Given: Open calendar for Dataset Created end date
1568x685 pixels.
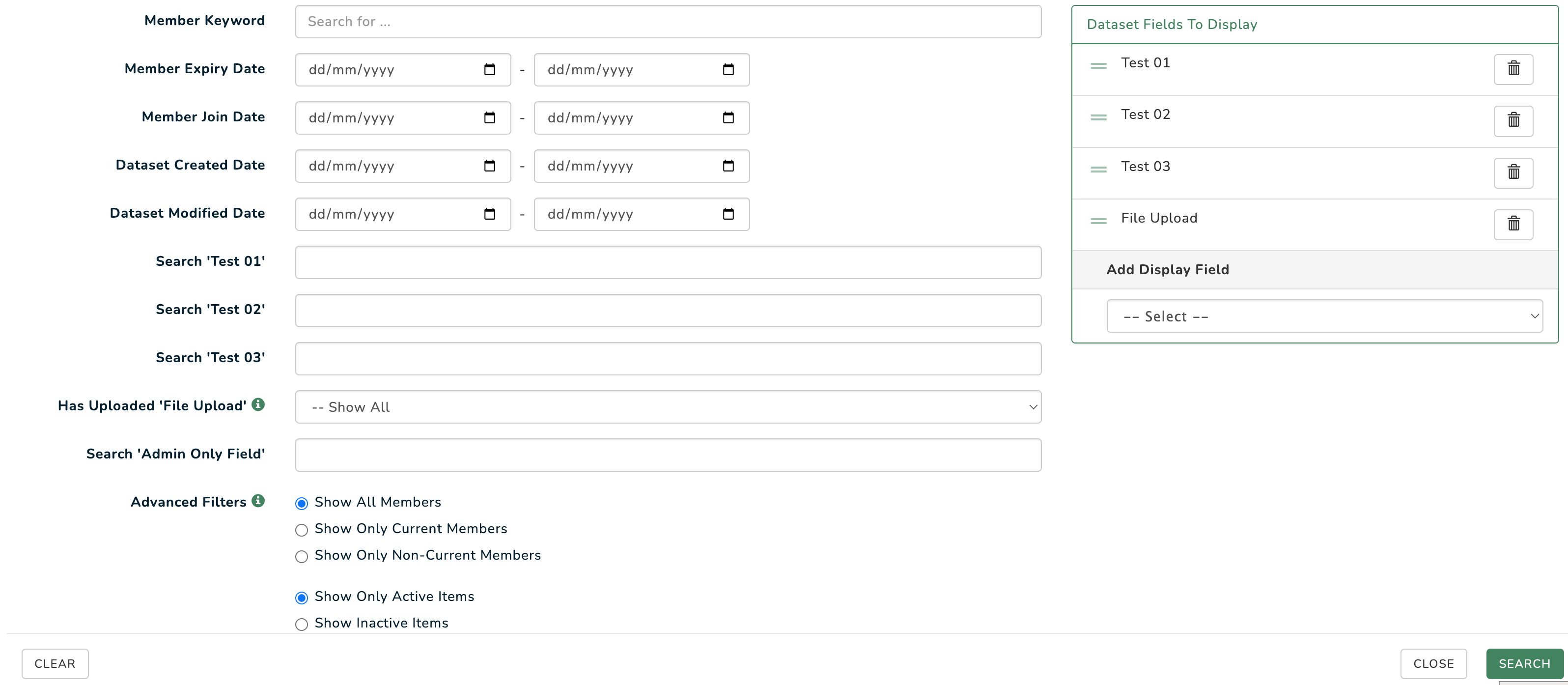Looking at the screenshot, I should pyautogui.click(x=728, y=166).
